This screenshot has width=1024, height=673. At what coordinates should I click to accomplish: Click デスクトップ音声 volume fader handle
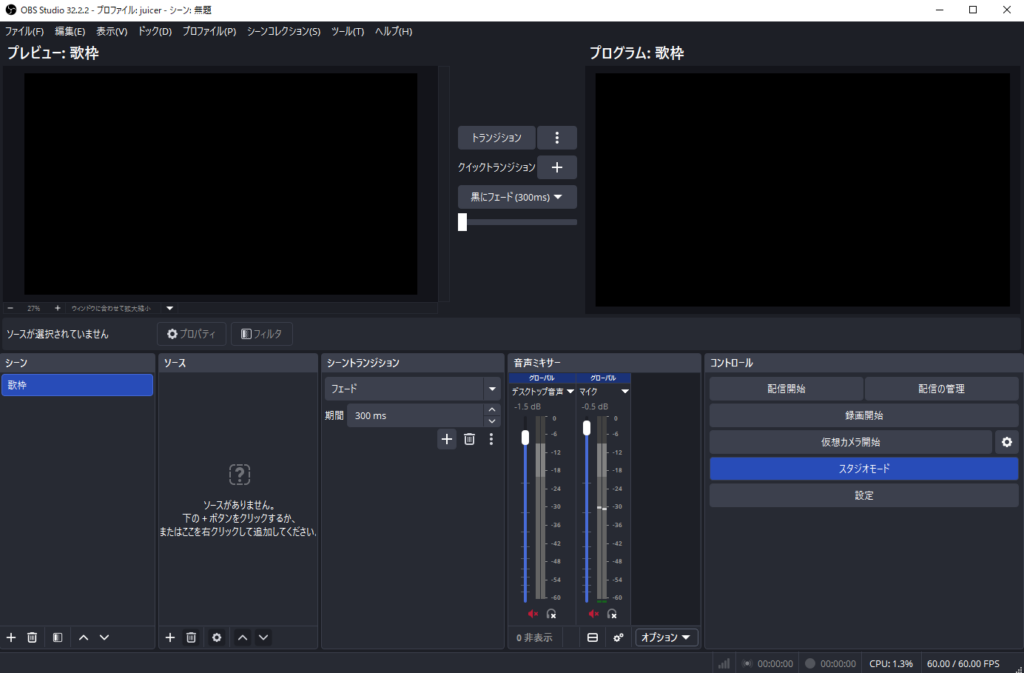coord(525,437)
